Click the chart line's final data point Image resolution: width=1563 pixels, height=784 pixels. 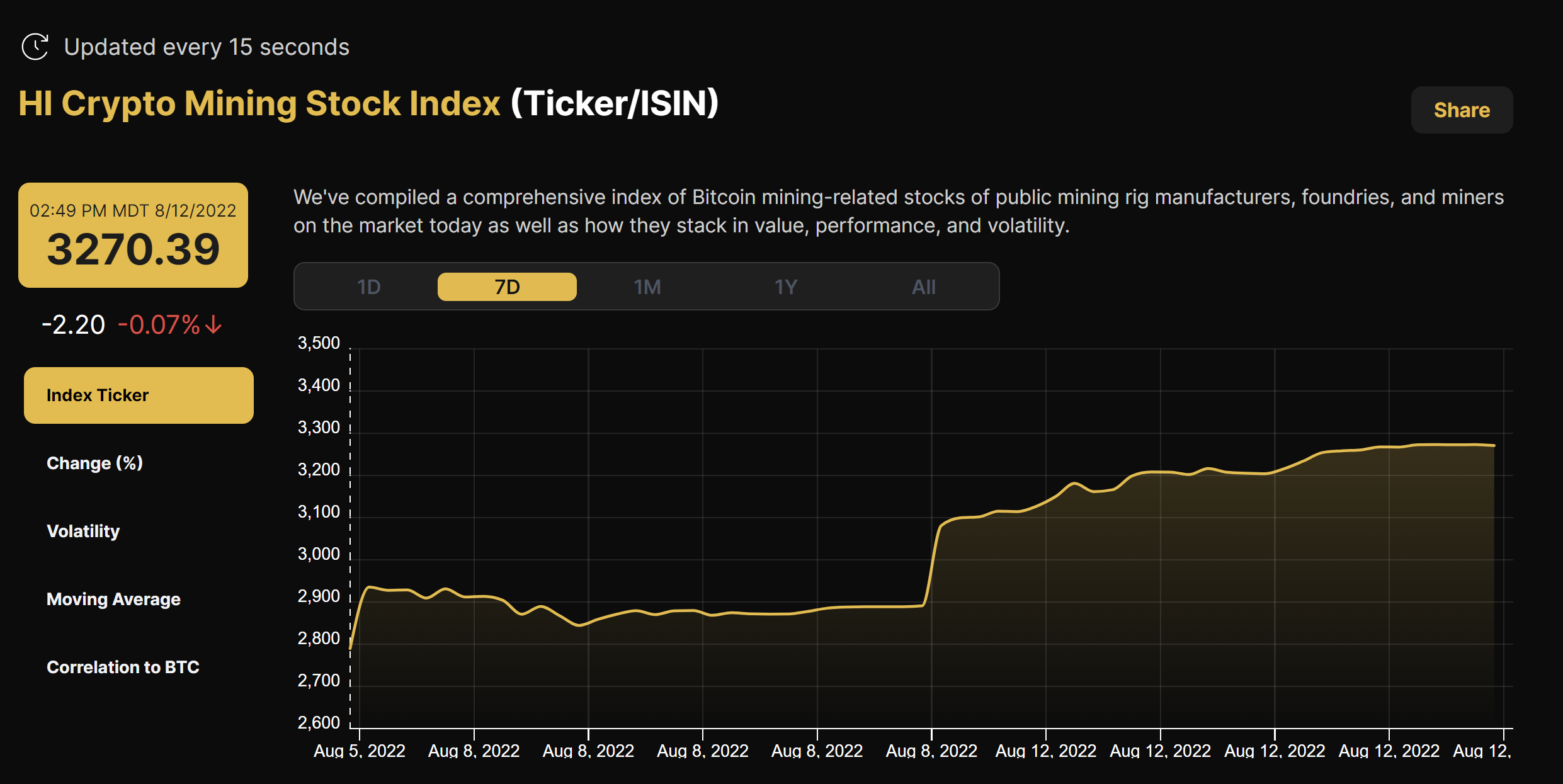coord(1494,445)
